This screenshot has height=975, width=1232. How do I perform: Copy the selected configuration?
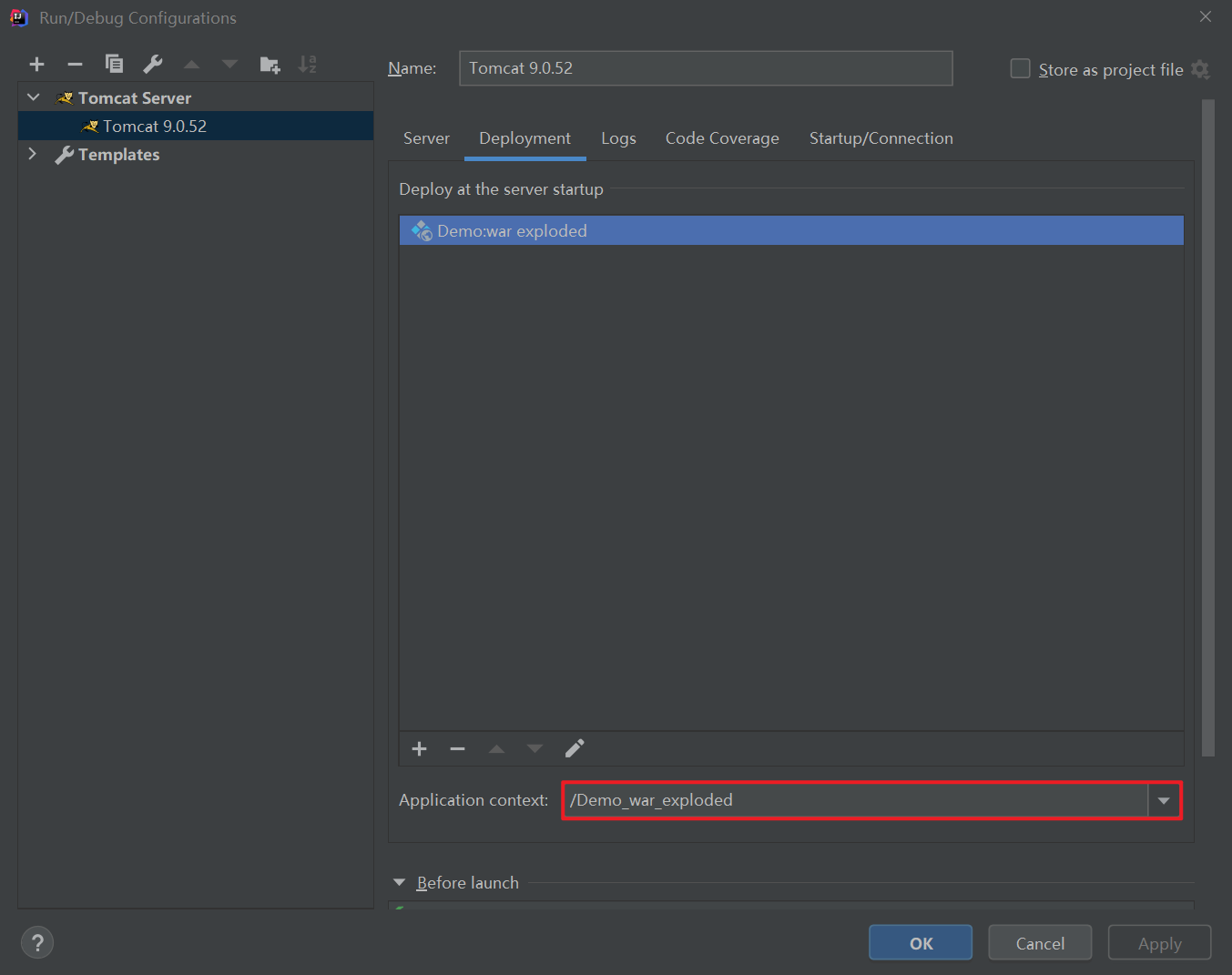[x=114, y=64]
